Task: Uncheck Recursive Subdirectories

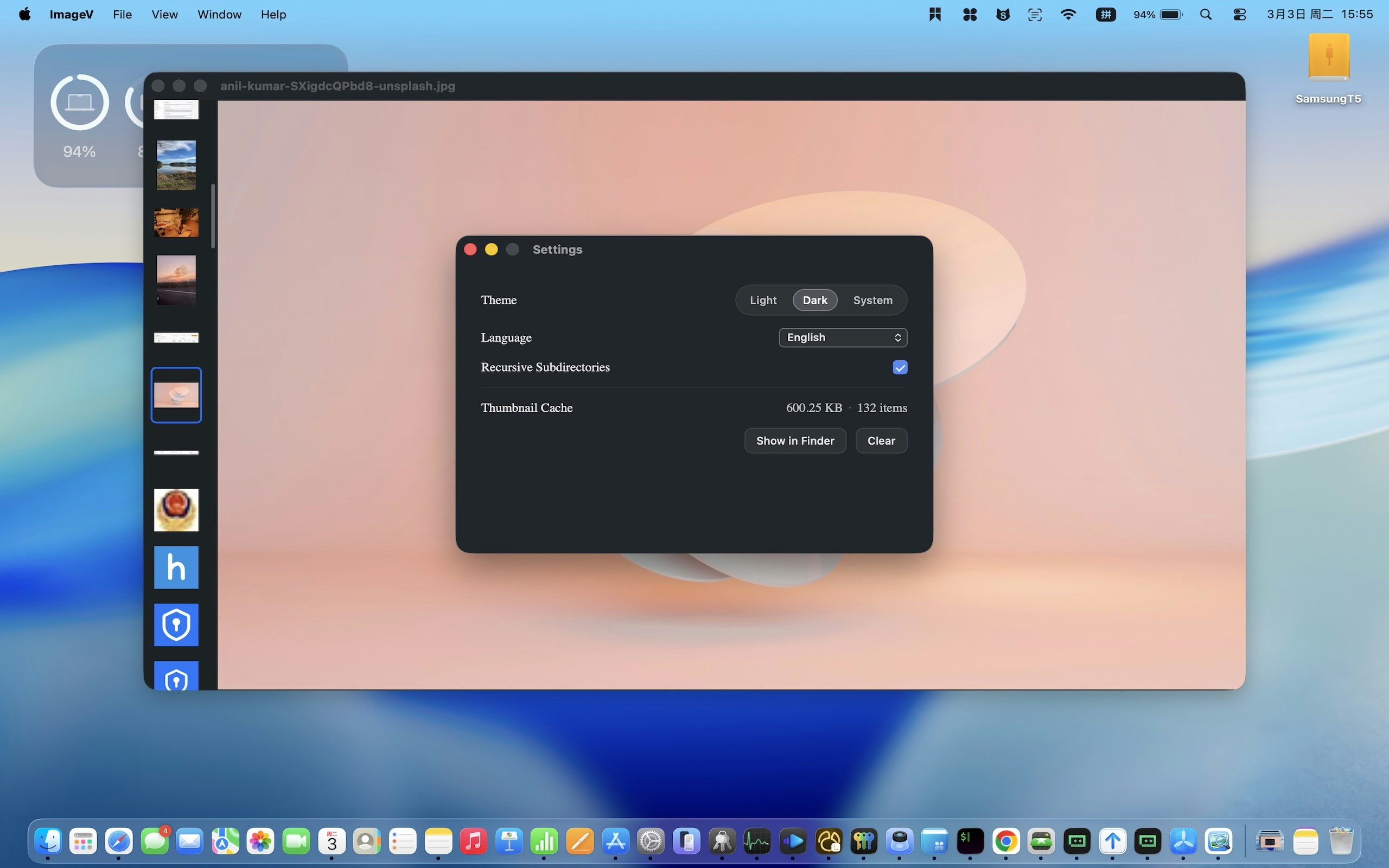Action: click(x=900, y=367)
